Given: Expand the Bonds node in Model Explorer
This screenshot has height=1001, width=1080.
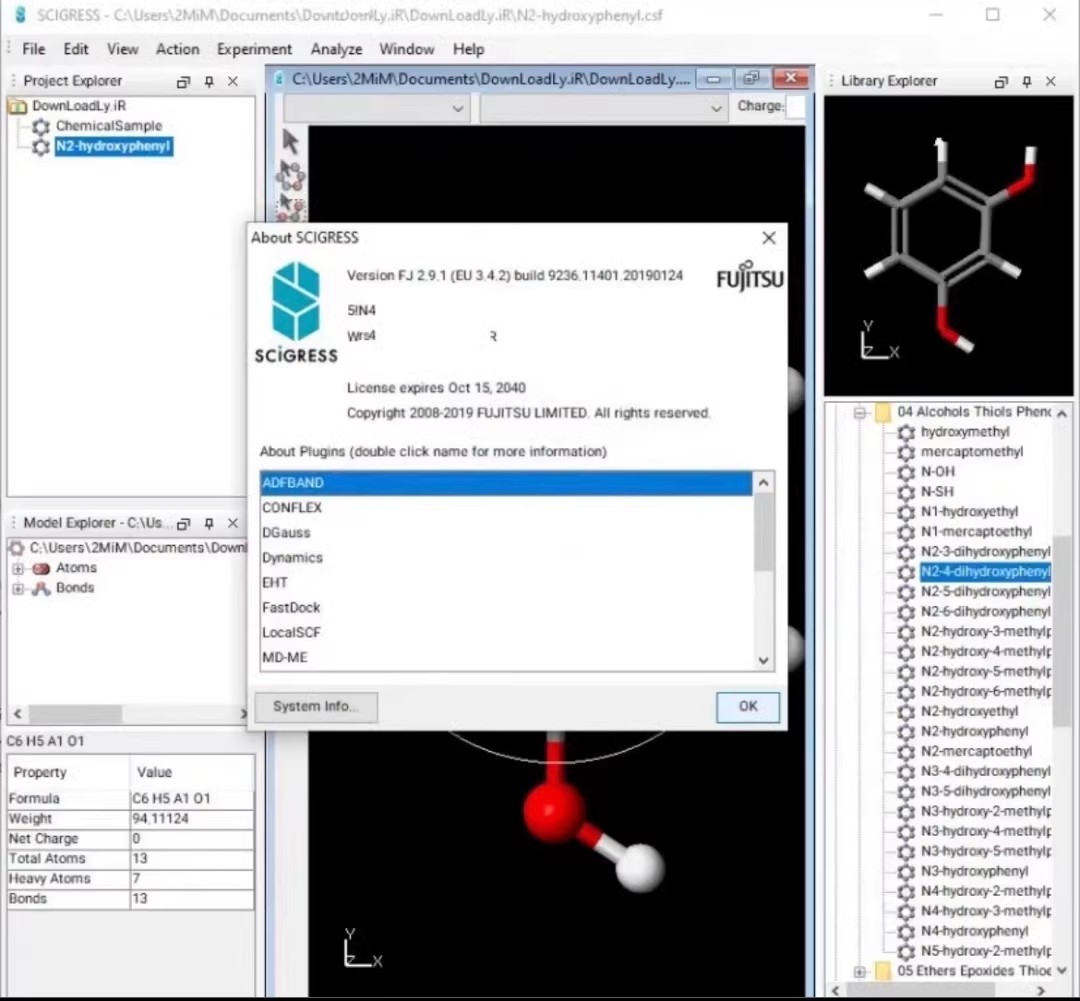Looking at the screenshot, I should tap(18, 588).
